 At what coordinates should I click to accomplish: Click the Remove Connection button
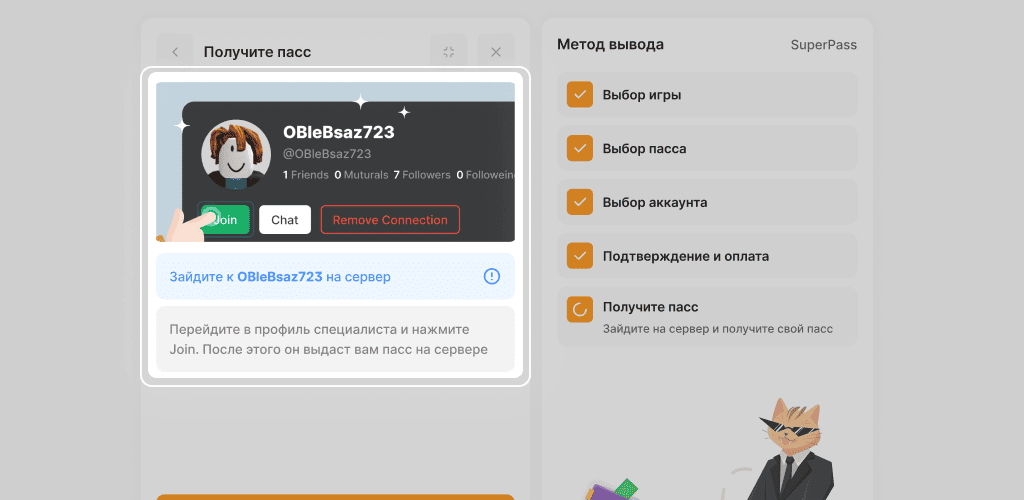point(390,220)
